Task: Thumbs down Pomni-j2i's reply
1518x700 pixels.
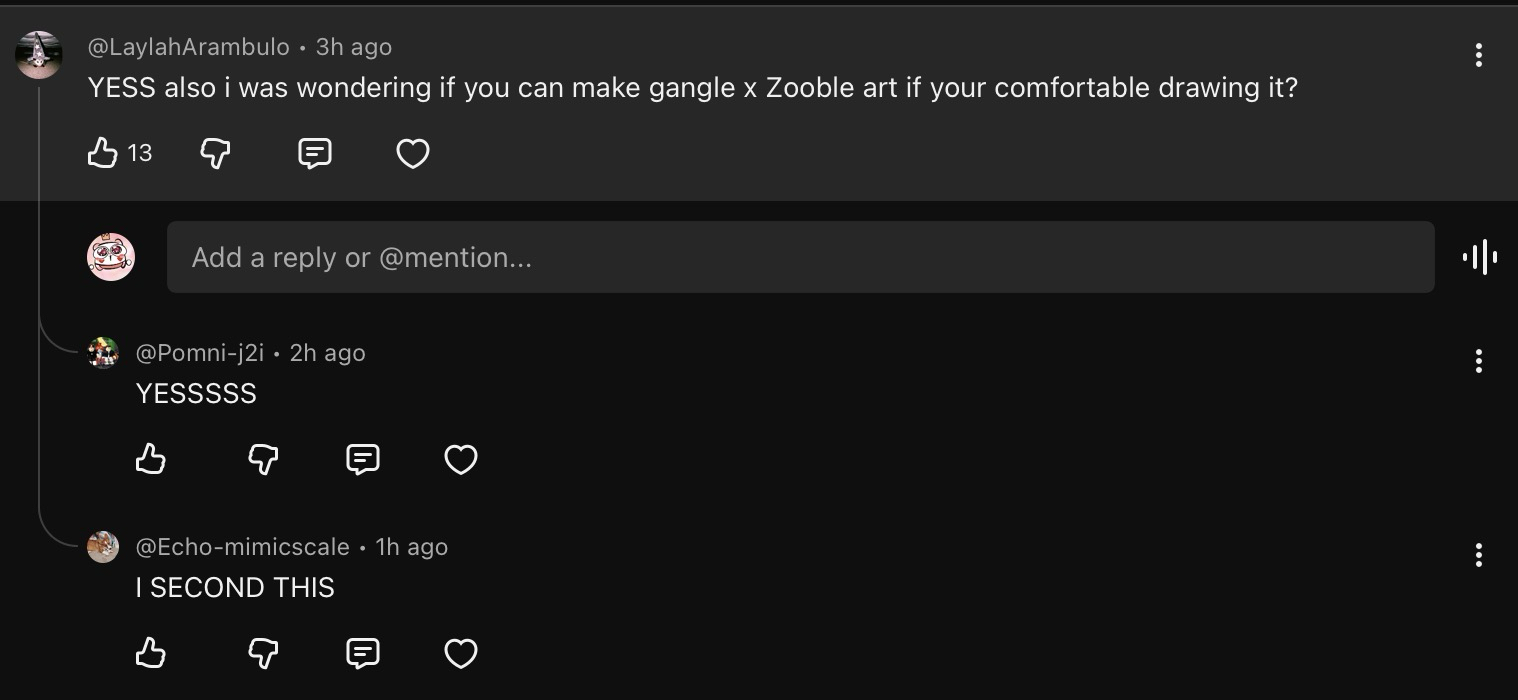Action: pyautogui.click(x=263, y=459)
